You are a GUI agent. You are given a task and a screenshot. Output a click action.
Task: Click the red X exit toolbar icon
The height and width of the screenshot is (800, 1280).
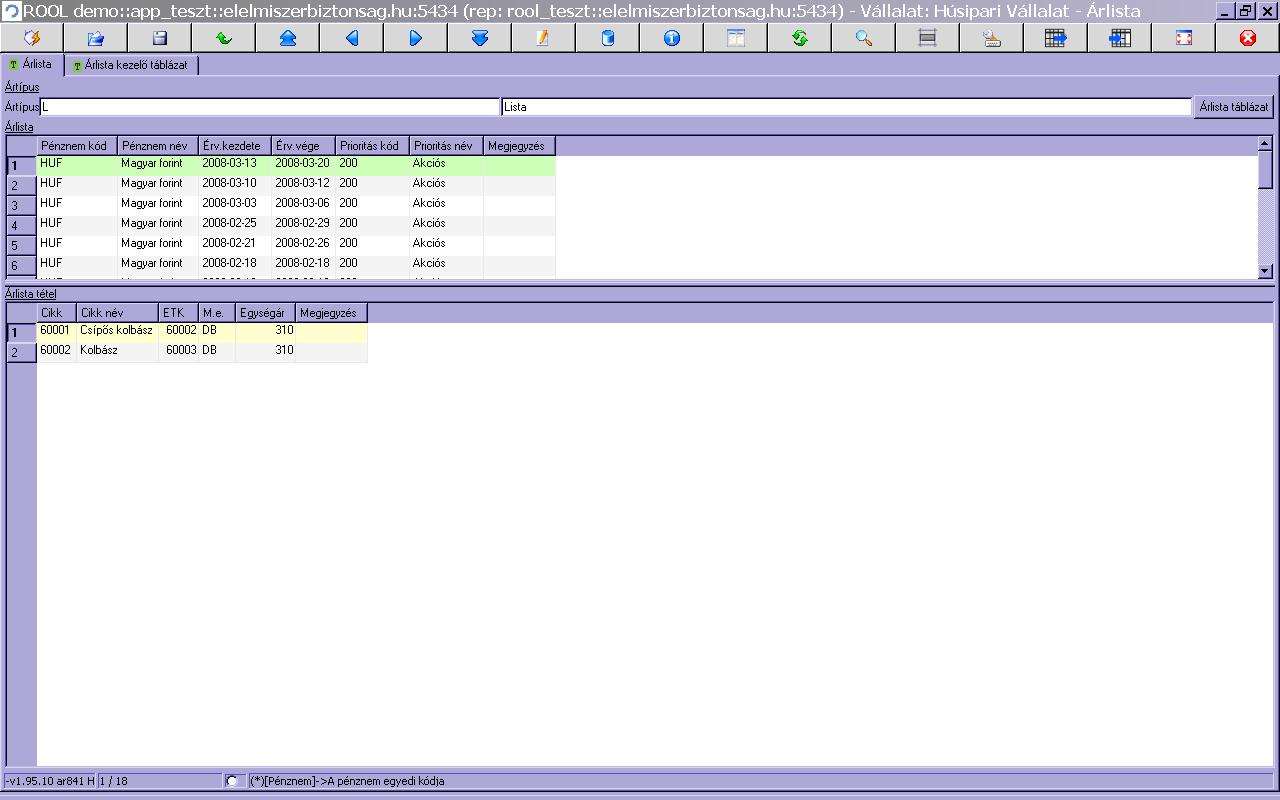[1247, 38]
